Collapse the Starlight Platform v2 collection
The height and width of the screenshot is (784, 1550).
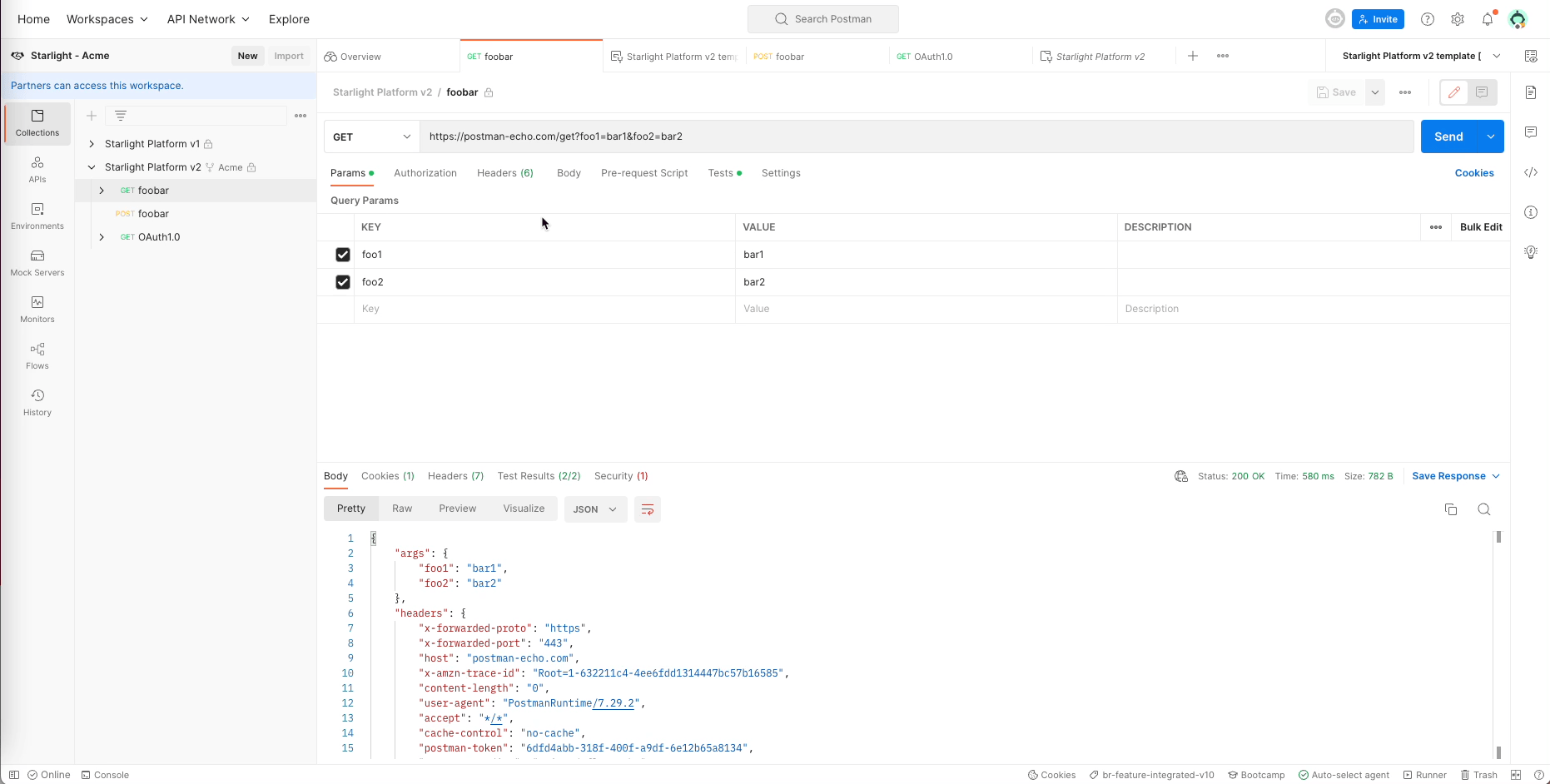click(92, 167)
